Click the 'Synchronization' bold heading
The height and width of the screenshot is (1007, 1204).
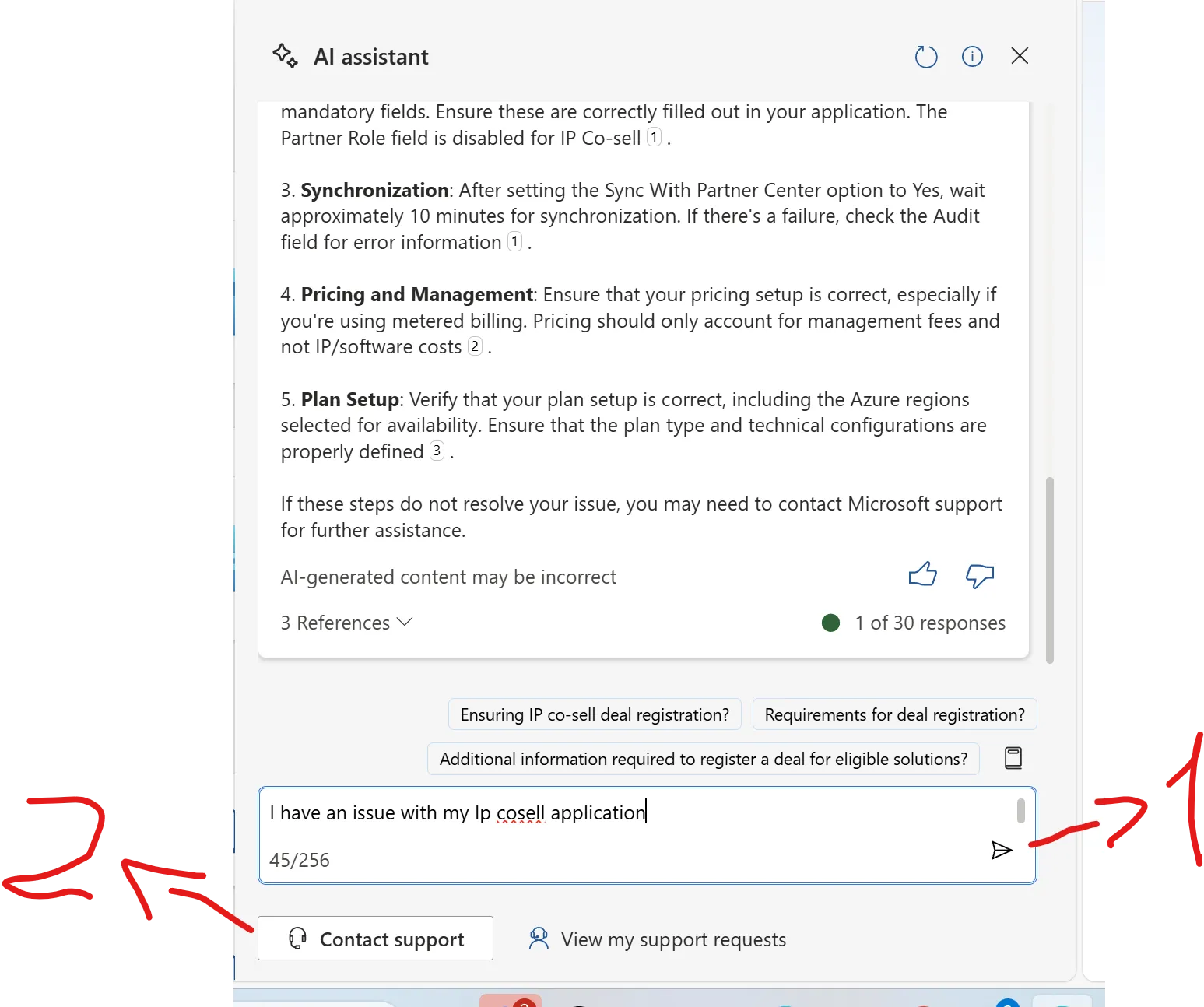[374, 190]
